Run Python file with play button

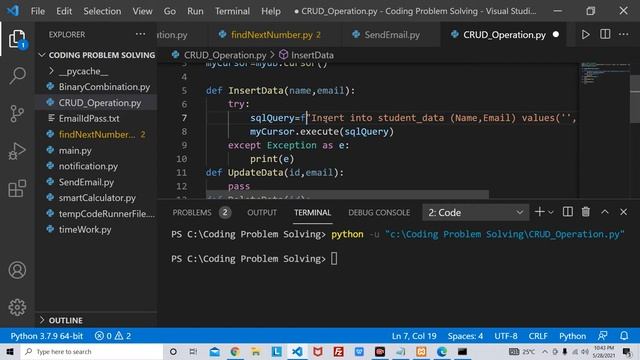(585, 35)
